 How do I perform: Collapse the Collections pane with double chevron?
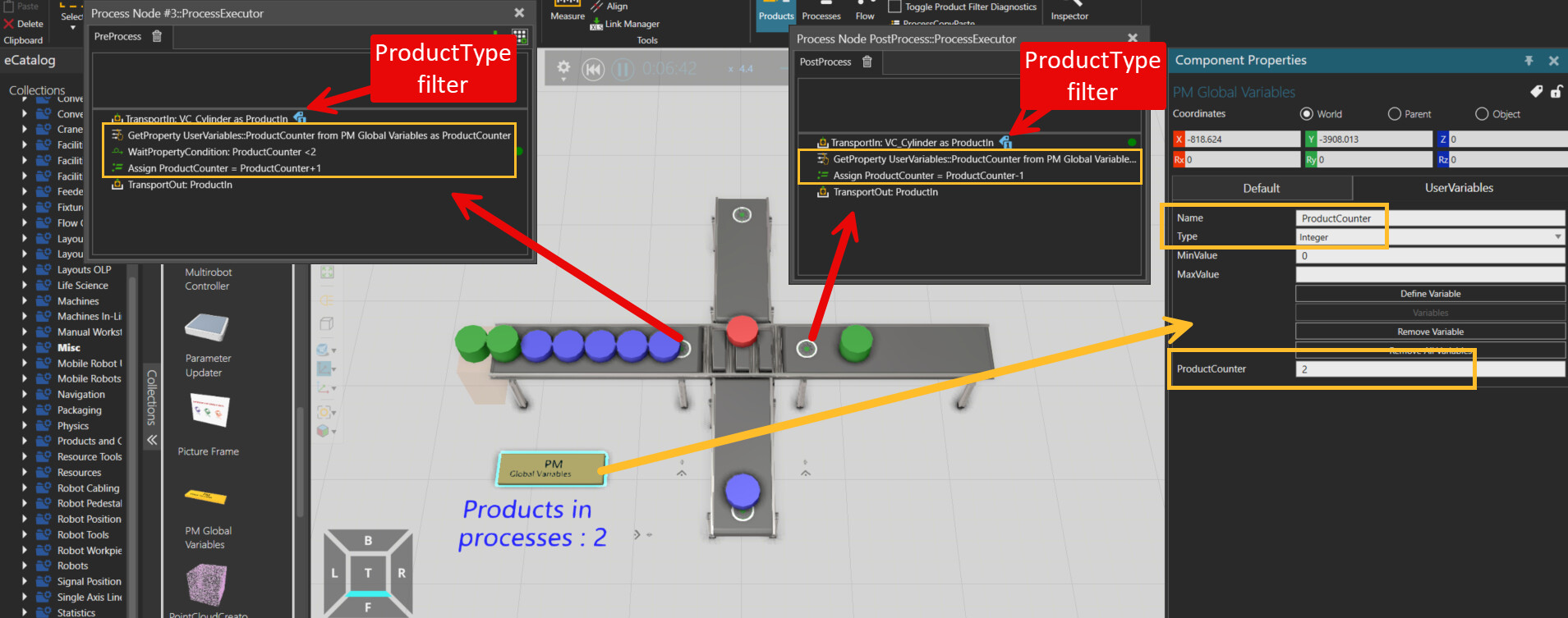coord(152,440)
